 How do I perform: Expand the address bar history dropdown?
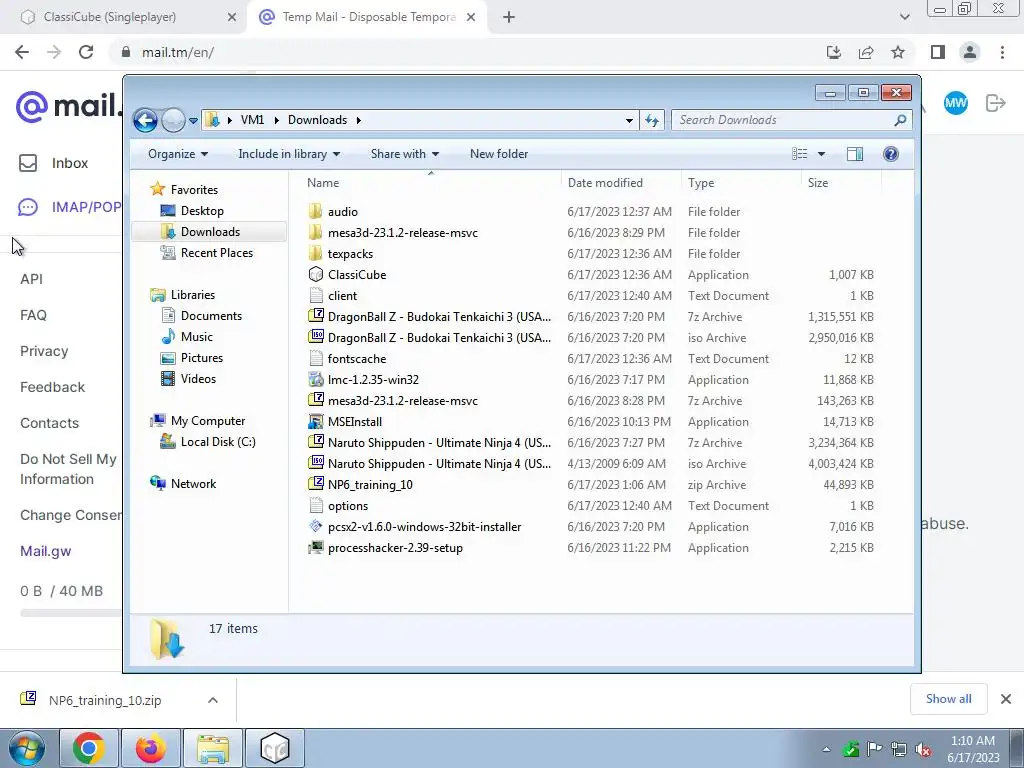pos(629,120)
